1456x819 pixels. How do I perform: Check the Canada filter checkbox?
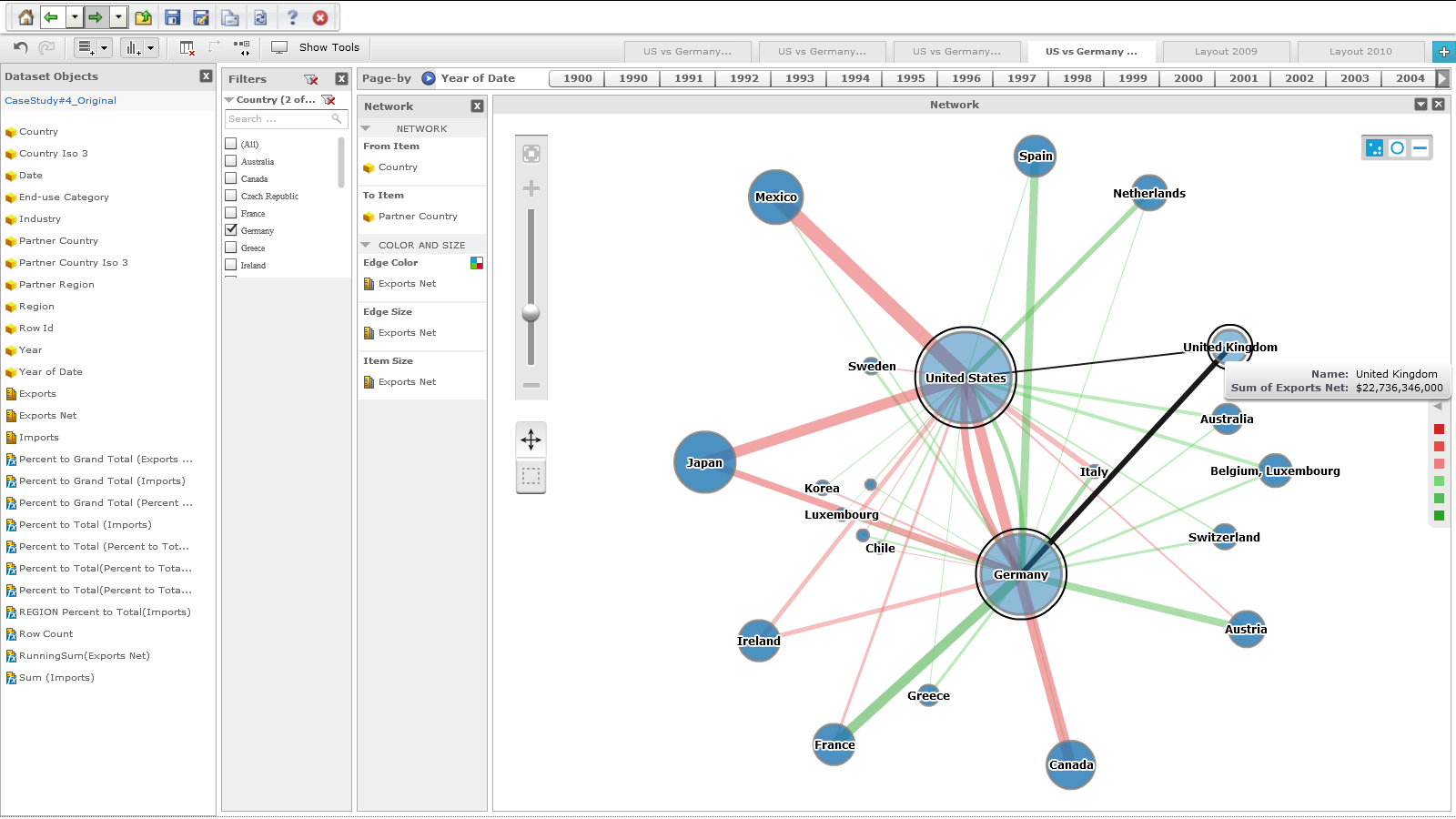point(231,178)
